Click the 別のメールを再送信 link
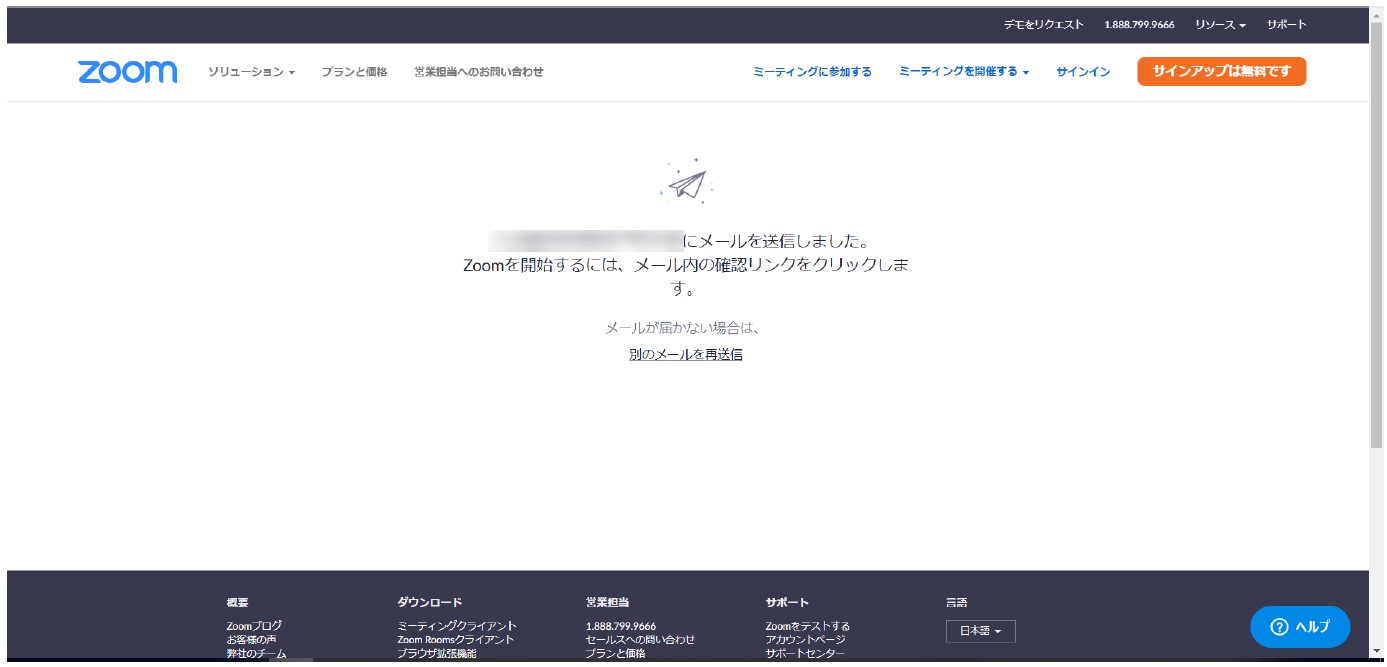 pyautogui.click(x=686, y=354)
